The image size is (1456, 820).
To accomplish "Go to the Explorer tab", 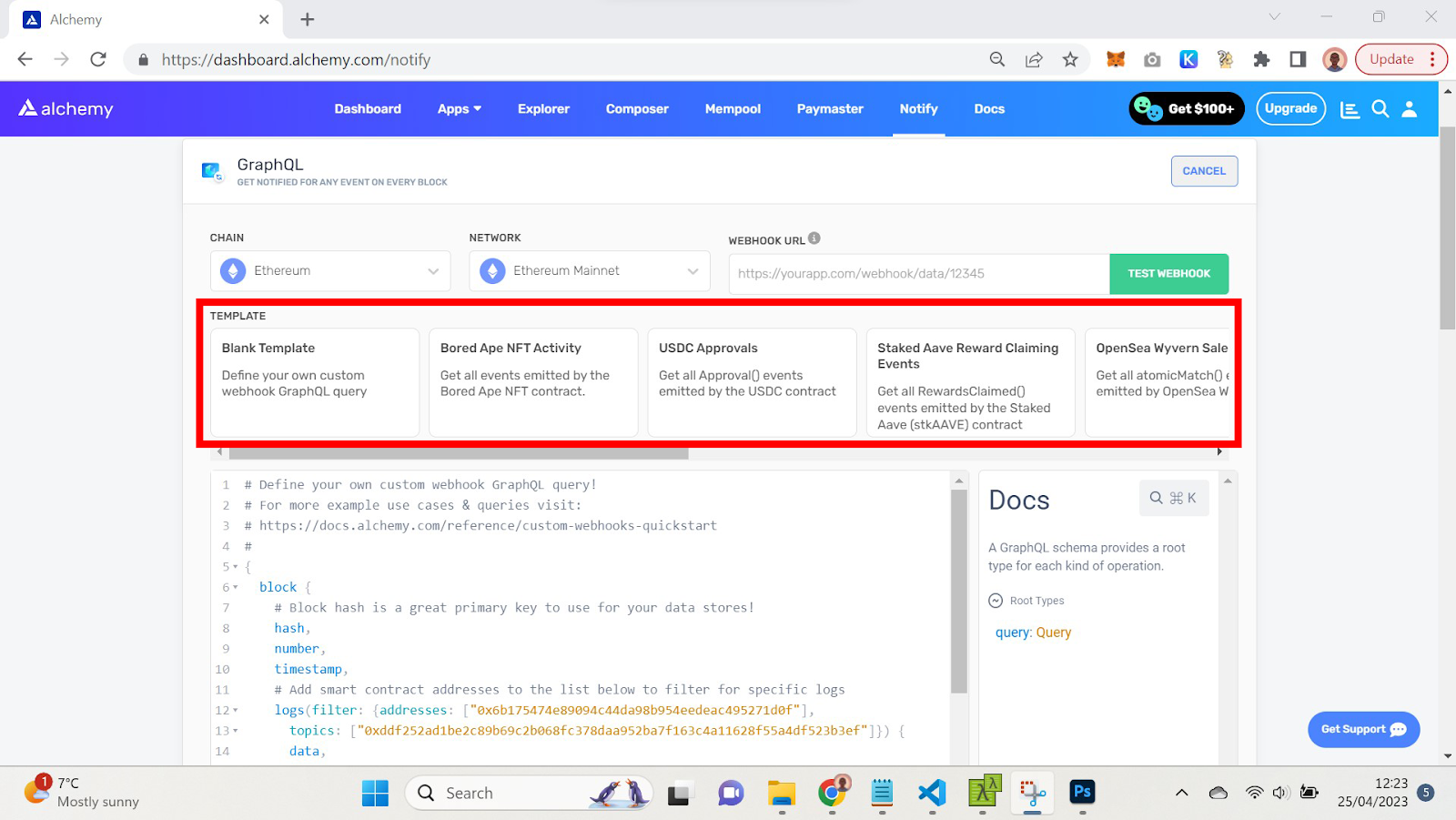I will click(x=543, y=109).
